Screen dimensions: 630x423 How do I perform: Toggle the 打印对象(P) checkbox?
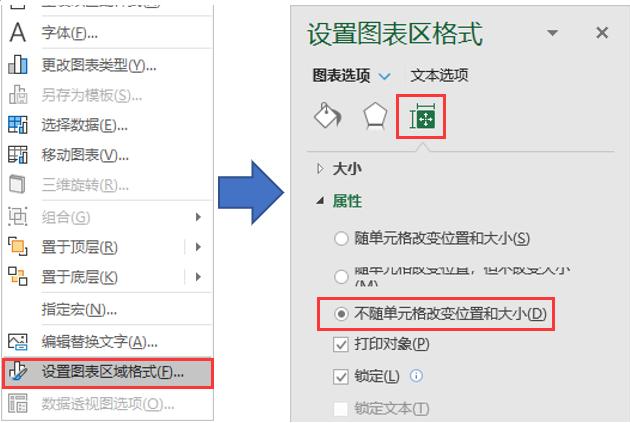point(341,344)
